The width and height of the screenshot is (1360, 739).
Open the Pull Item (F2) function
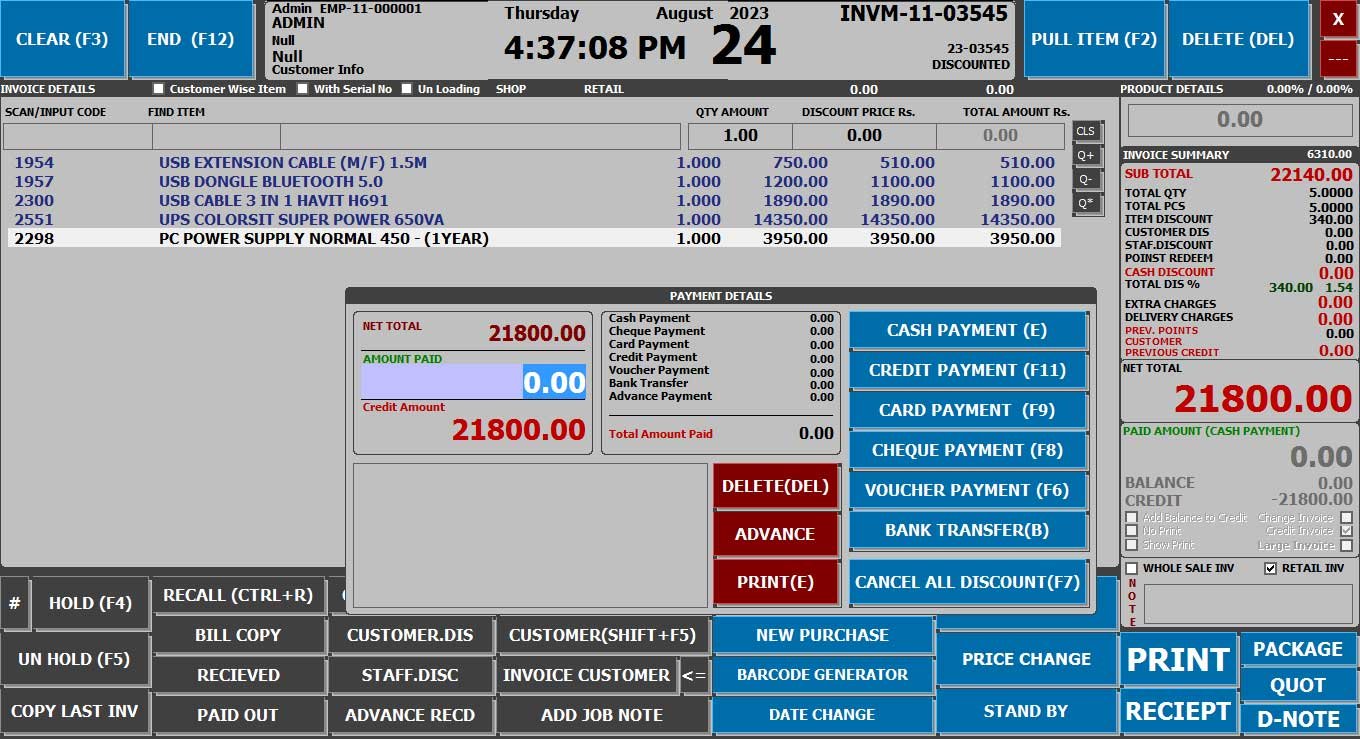[x=1093, y=39]
